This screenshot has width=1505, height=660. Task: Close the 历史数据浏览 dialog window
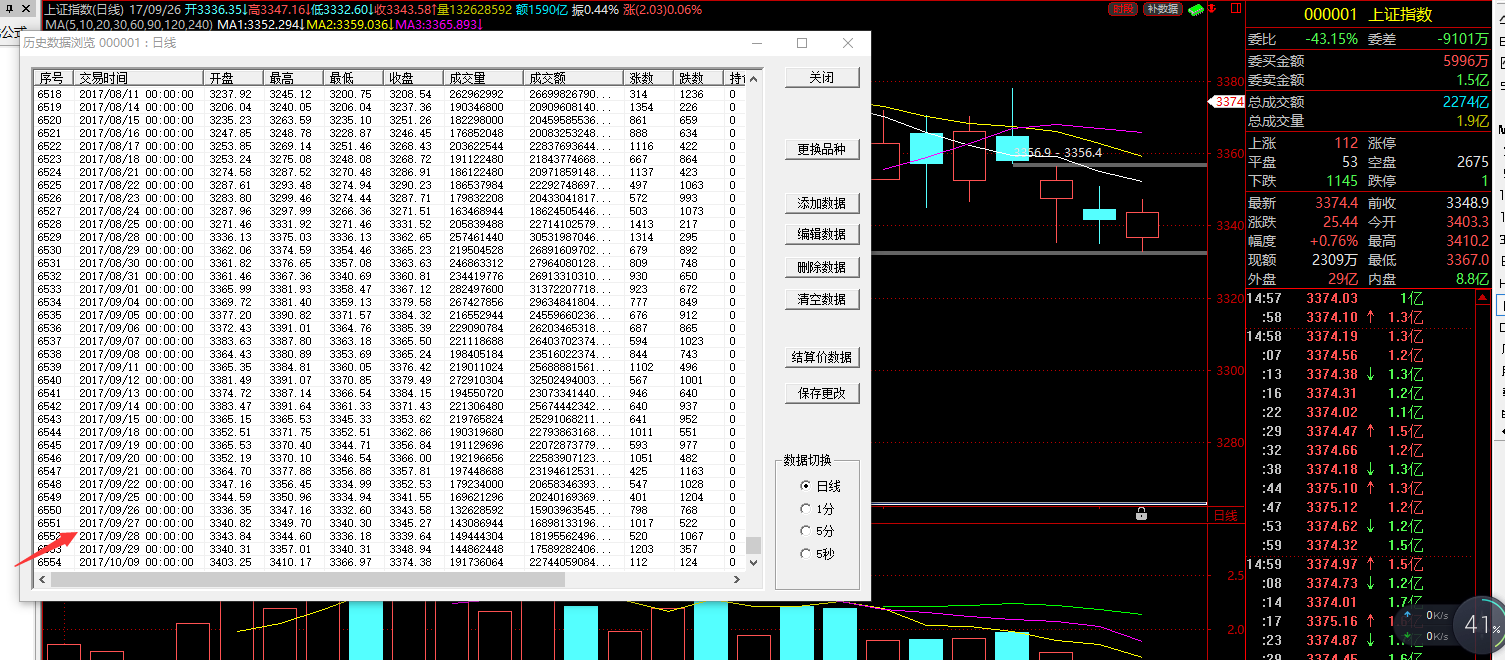848,43
